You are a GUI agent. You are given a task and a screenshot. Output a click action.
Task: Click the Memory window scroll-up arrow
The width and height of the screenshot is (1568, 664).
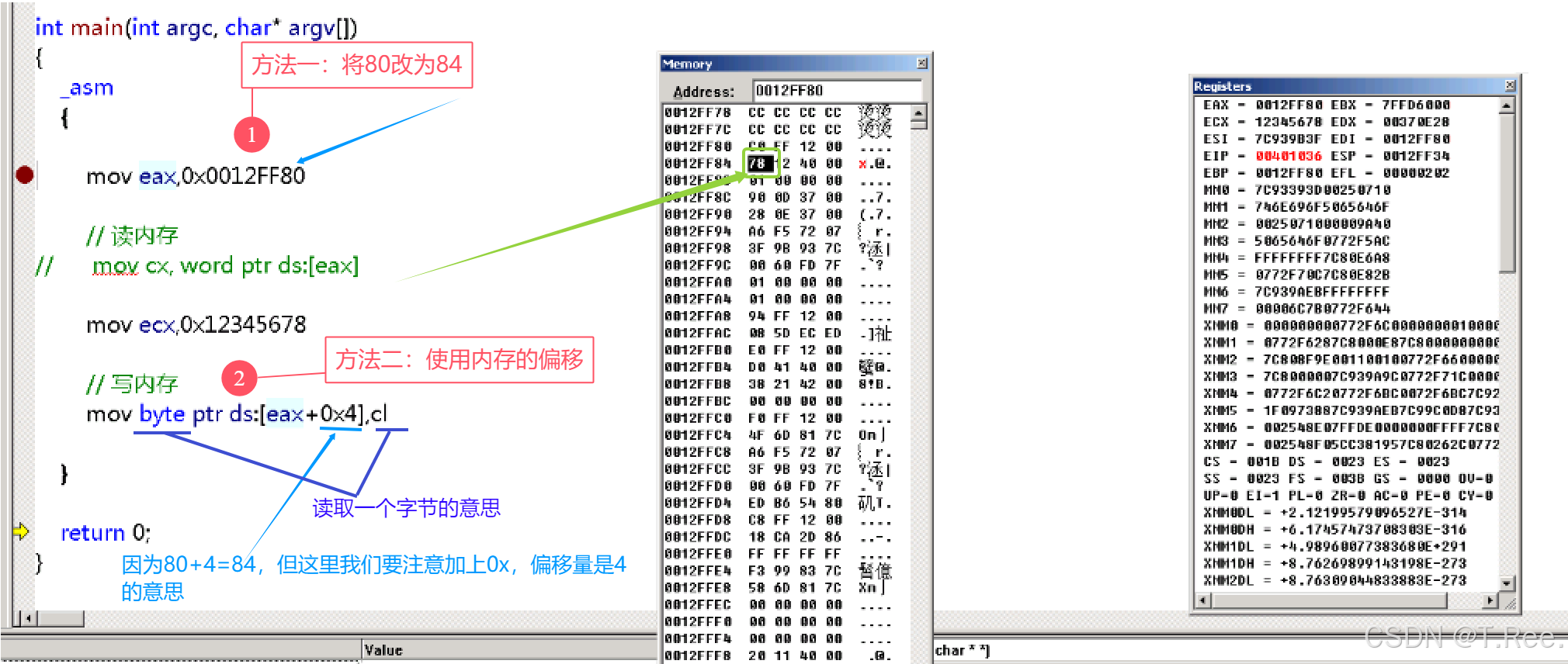point(919,113)
